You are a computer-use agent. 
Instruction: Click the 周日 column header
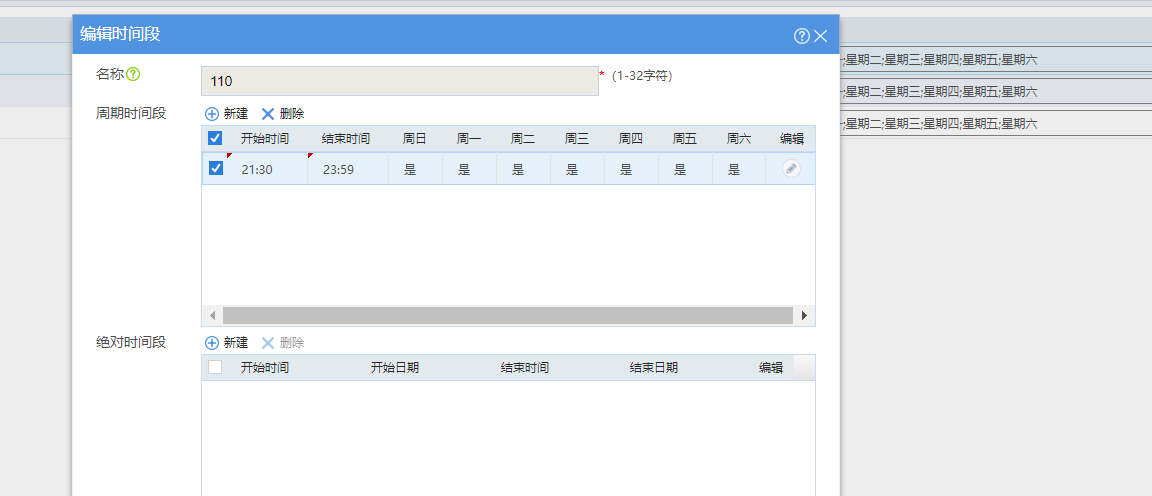pyautogui.click(x=414, y=138)
